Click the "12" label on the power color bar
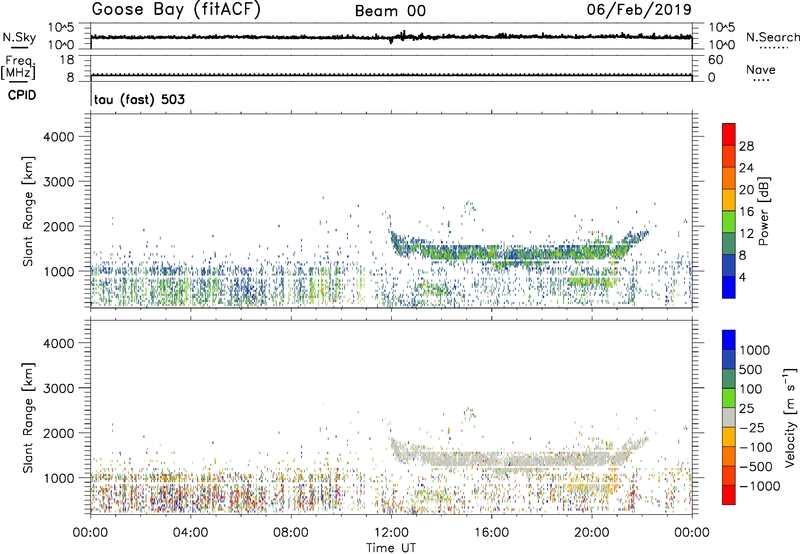 coord(746,234)
